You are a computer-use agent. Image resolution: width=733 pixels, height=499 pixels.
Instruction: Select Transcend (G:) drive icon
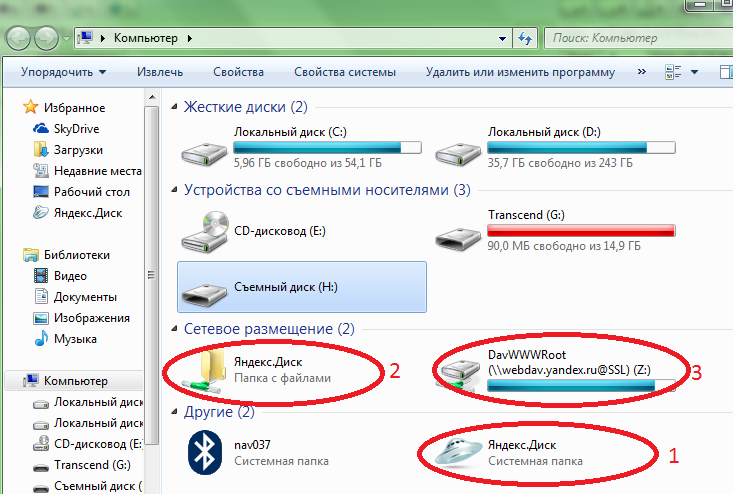click(458, 239)
